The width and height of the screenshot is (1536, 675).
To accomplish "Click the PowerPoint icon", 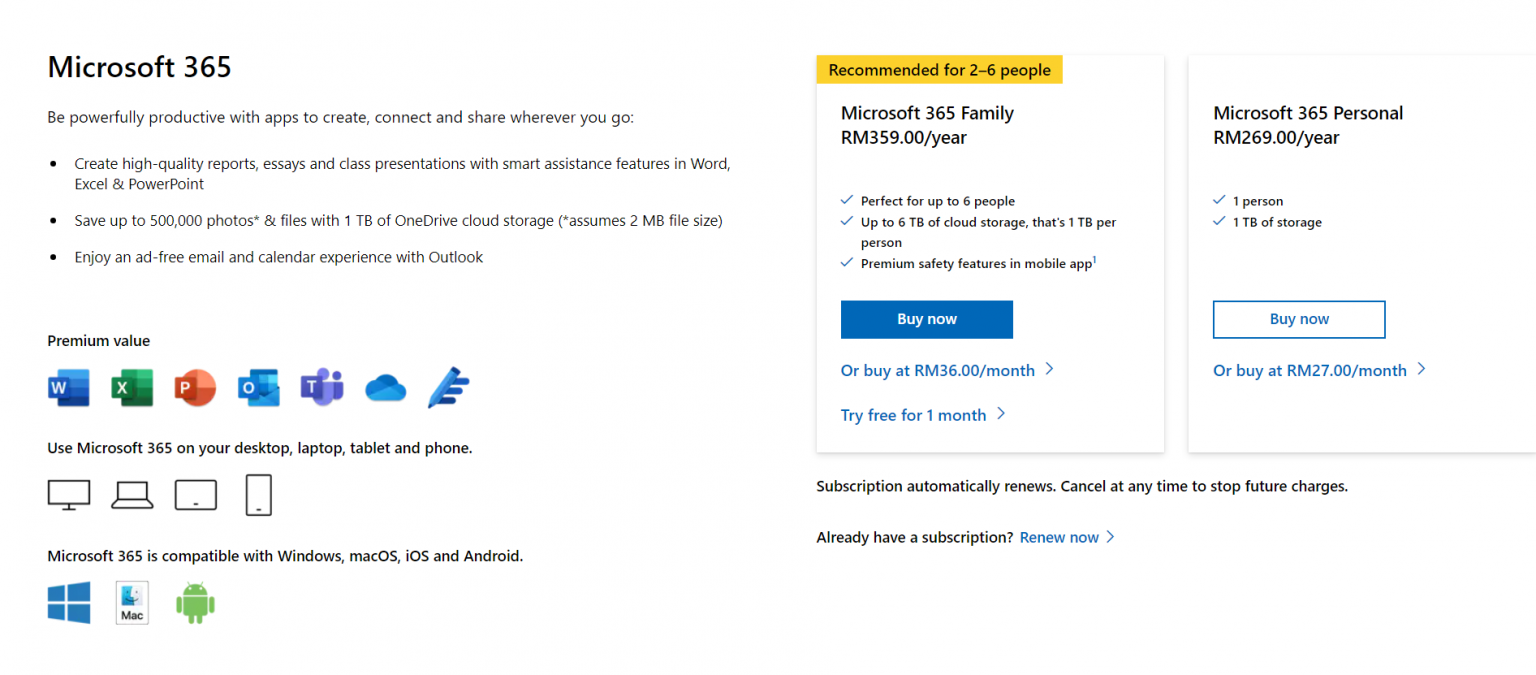I will [194, 388].
